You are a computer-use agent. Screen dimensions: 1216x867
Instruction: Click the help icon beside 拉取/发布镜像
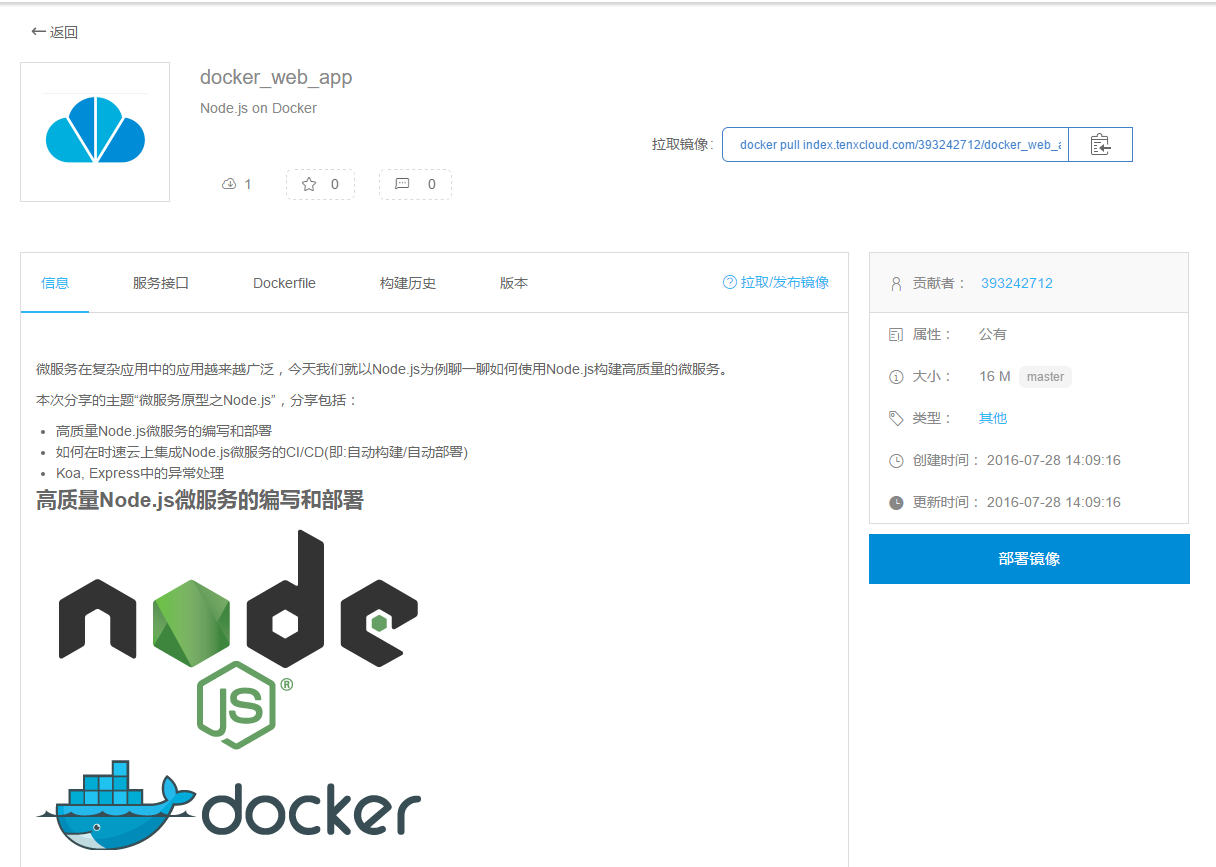tap(730, 282)
